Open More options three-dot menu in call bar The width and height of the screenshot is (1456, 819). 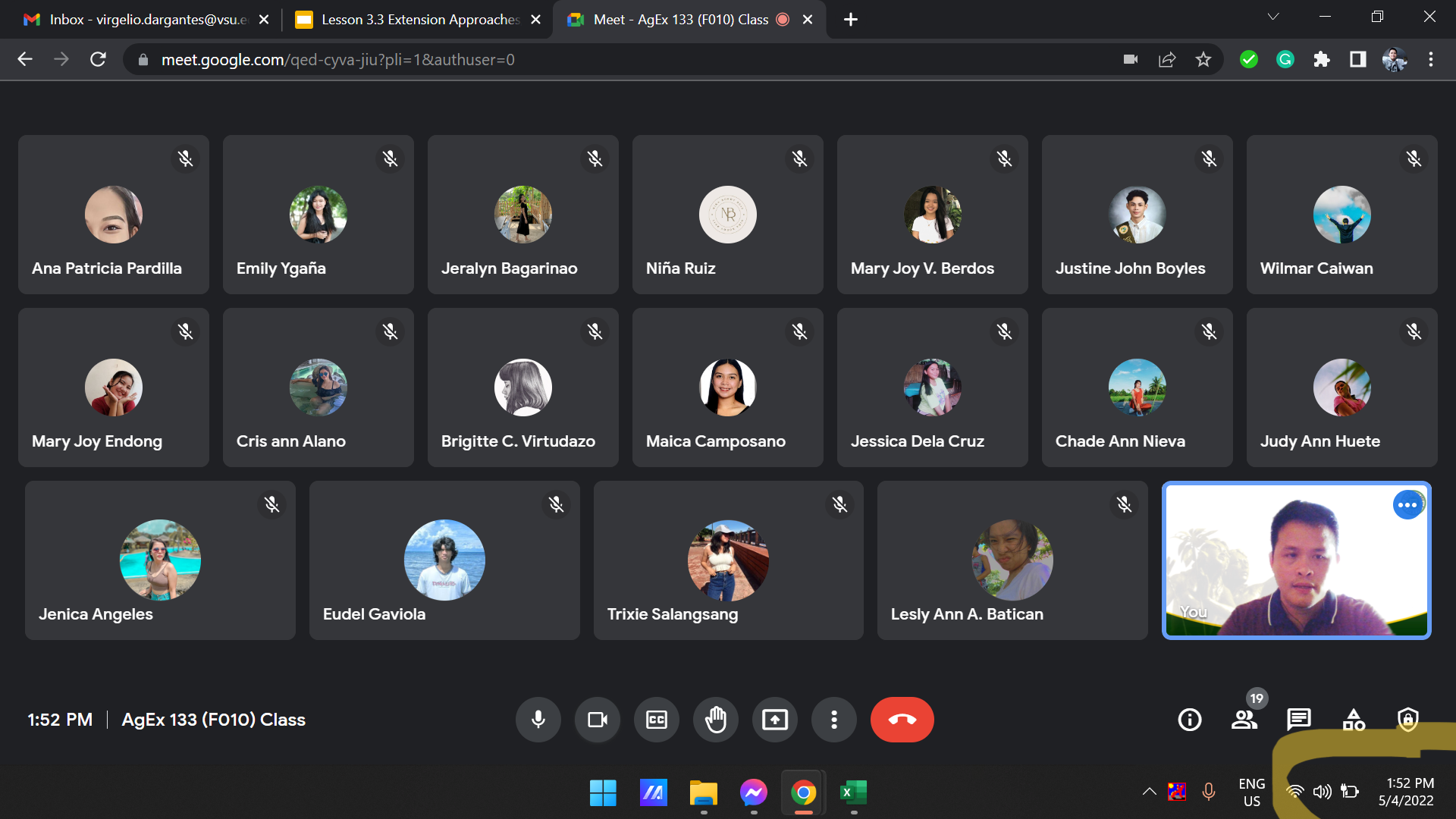(x=833, y=720)
